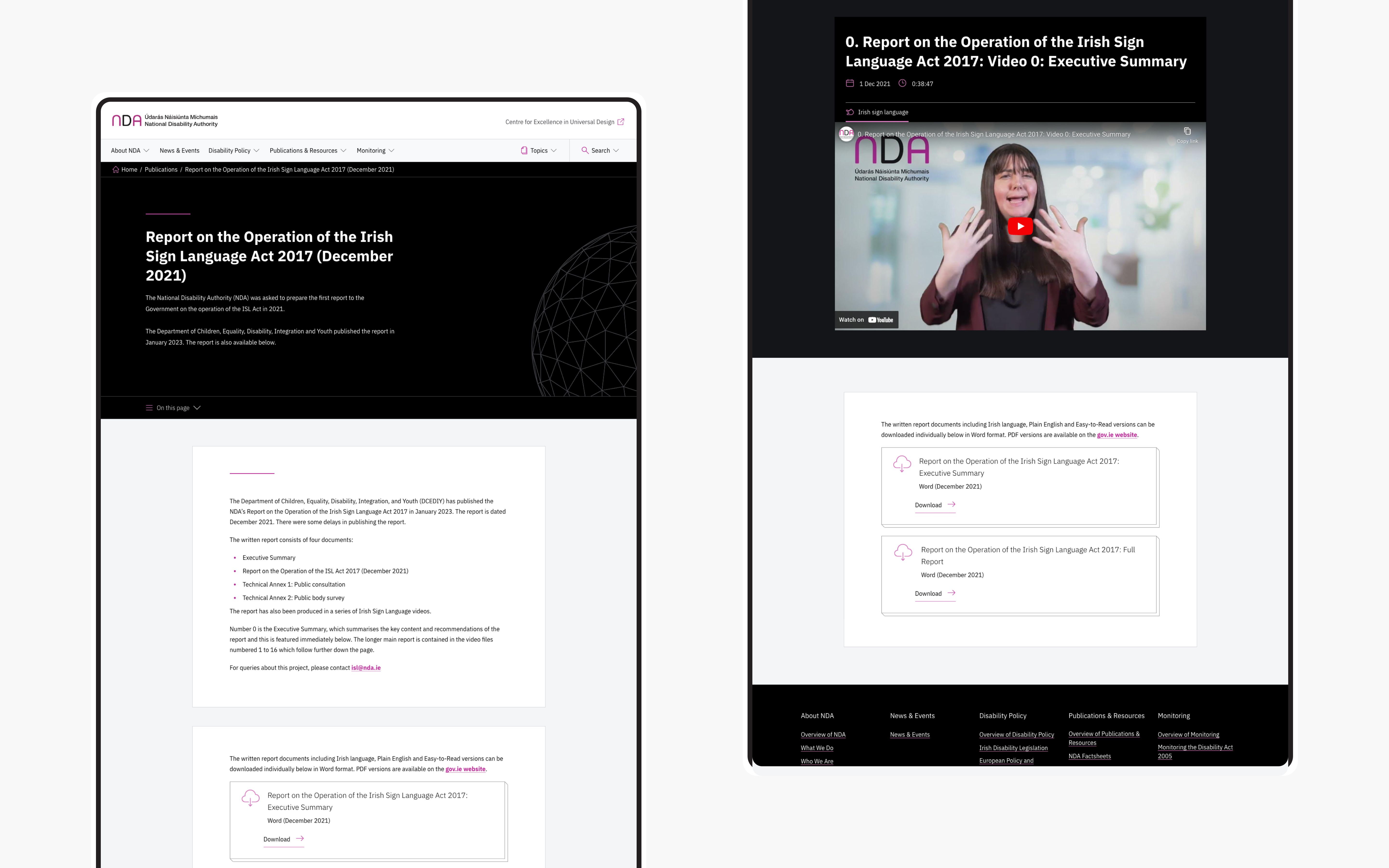Click the external link icon beside Universal Design

tap(620, 122)
